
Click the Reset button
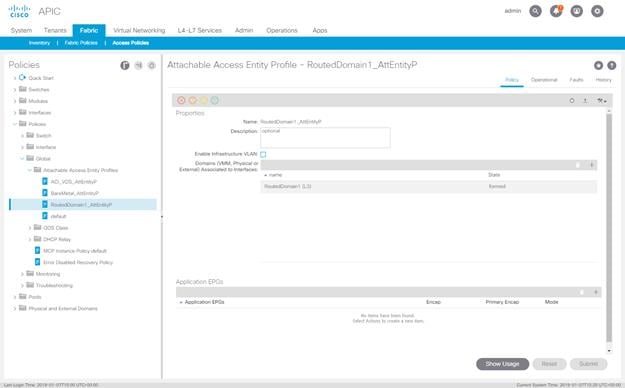pos(549,364)
